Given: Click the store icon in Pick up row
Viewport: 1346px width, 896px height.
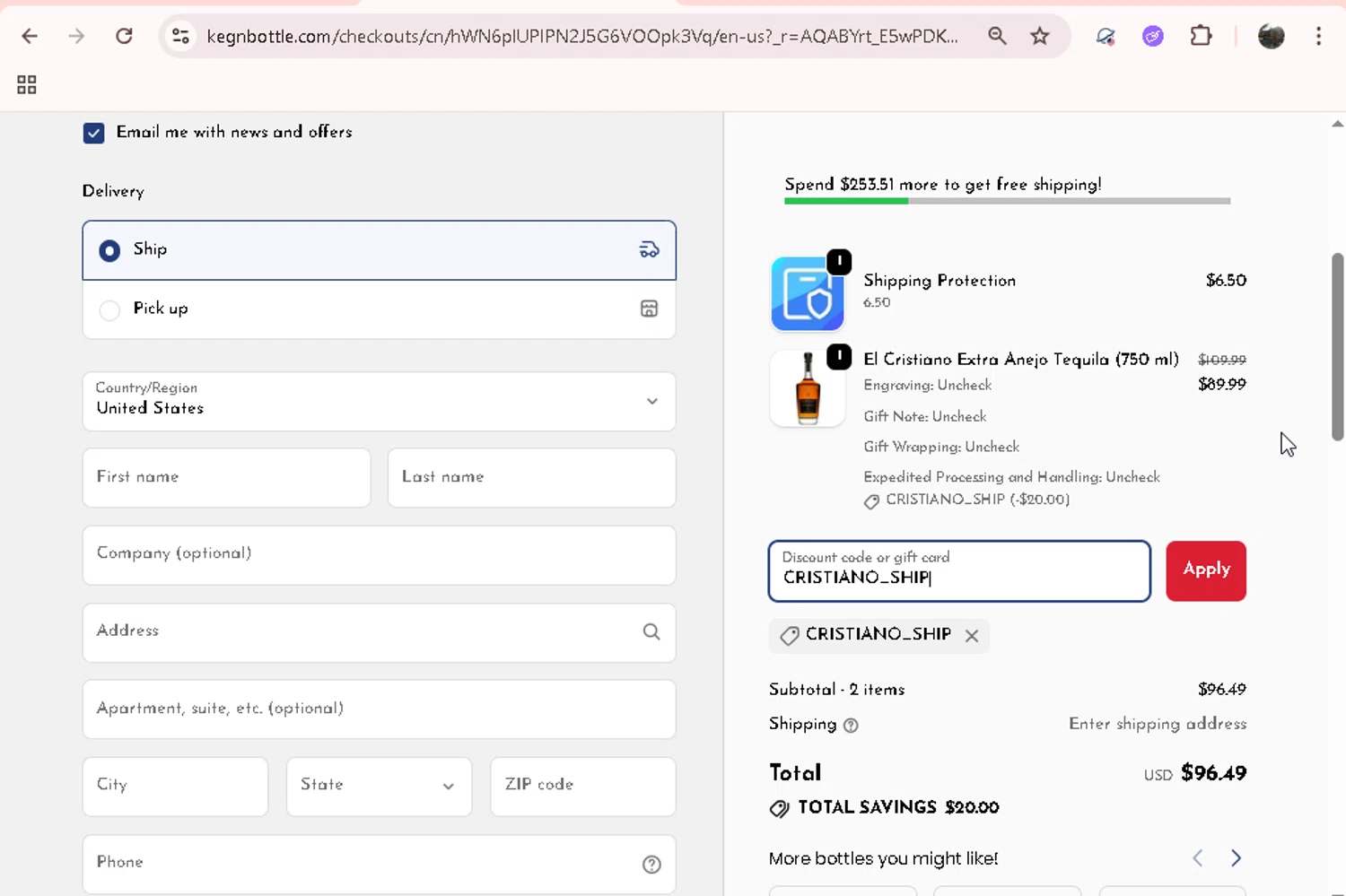Looking at the screenshot, I should pyautogui.click(x=649, y=309).
